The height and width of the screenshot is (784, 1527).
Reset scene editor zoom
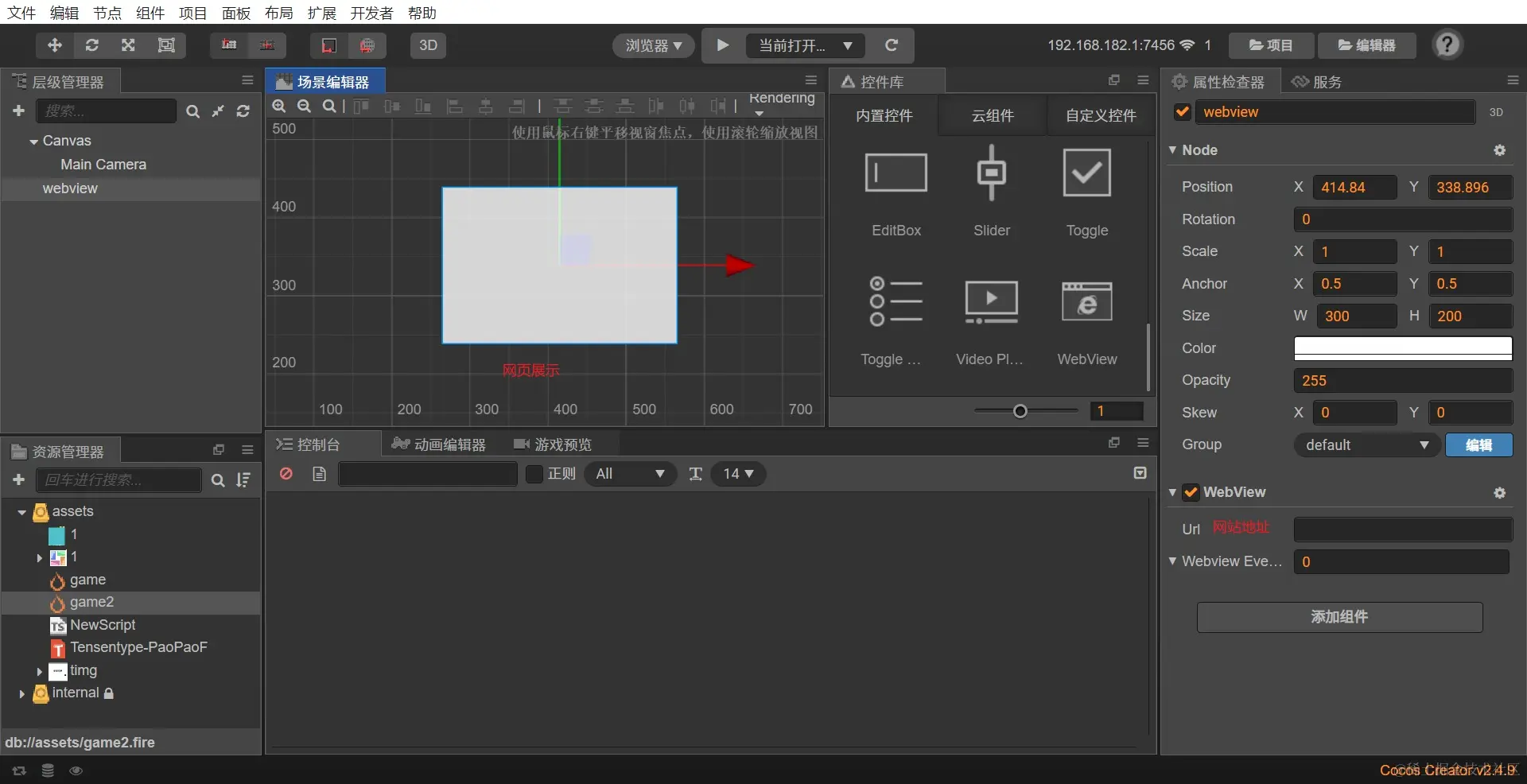pyautogui.click(x=328, y=106)
